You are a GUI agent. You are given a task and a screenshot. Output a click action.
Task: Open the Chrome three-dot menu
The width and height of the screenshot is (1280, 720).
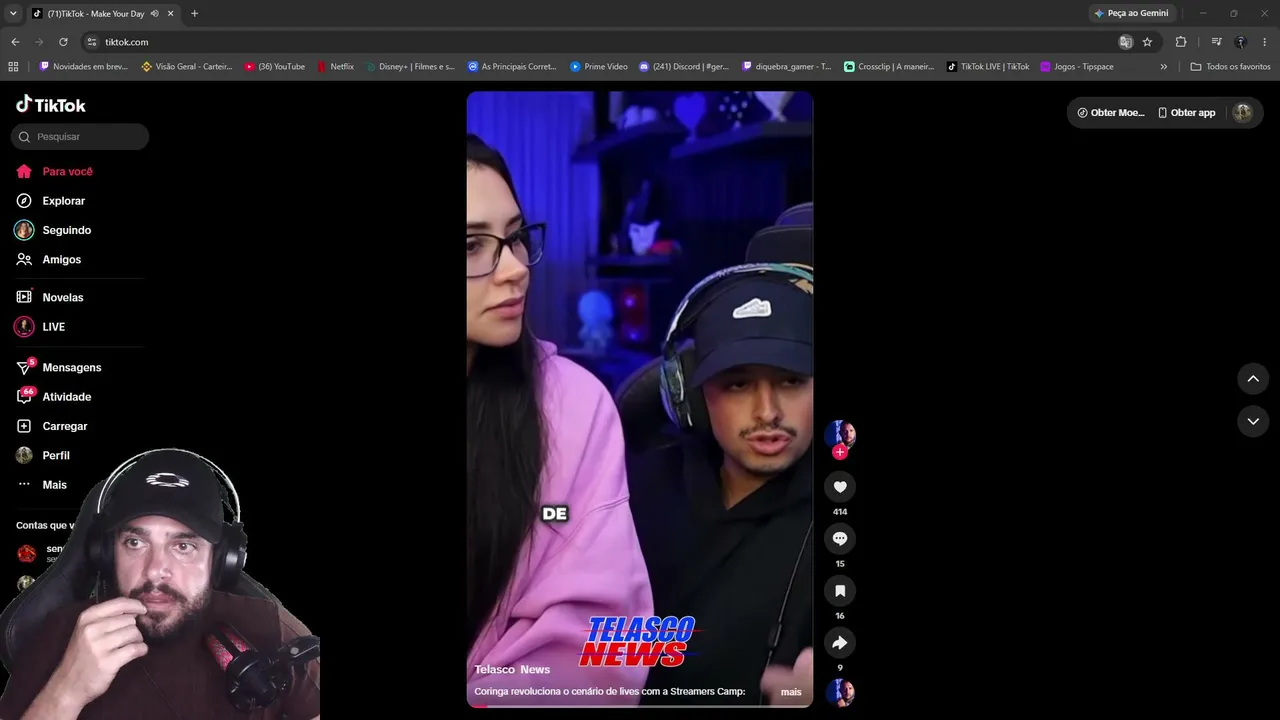(x=1265, y=42)
